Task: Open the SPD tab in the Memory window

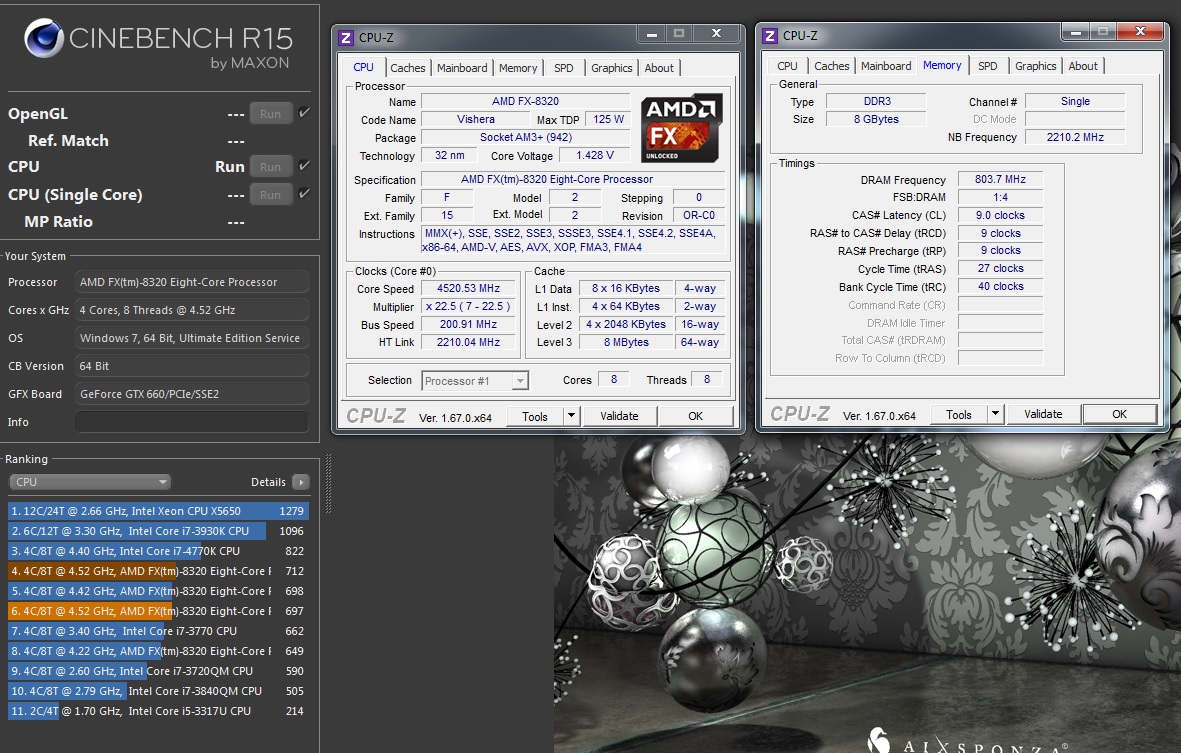Action: [x=987, y=66]
